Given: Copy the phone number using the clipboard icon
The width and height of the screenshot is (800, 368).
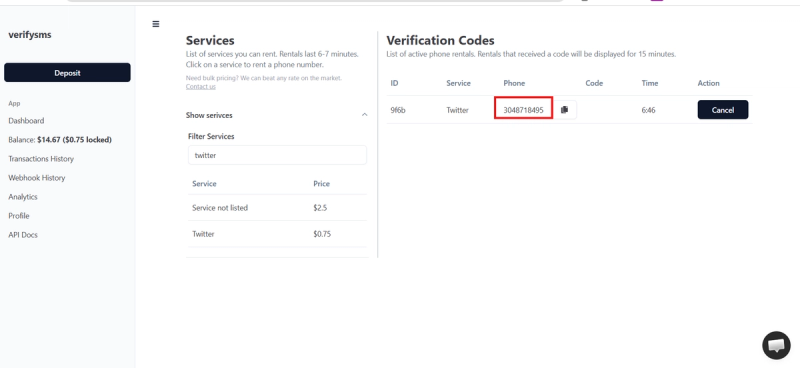Looking at the screenshot, I should click(x=565, y=110).
